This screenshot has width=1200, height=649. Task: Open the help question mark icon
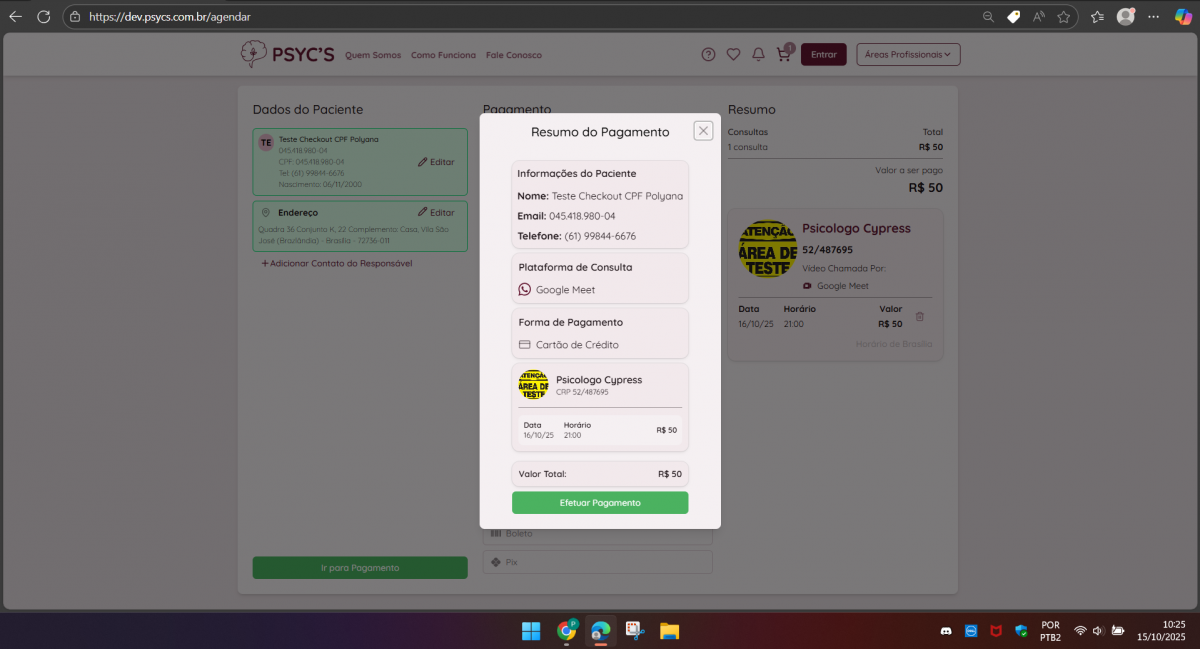click(708, 55)
